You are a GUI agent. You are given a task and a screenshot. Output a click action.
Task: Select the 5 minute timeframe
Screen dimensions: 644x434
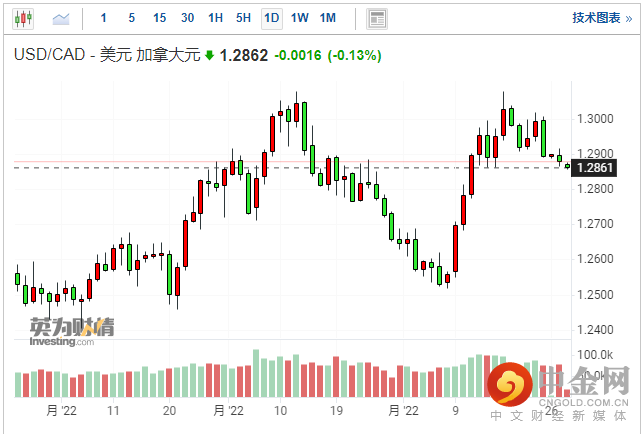[x=133, y=18]
